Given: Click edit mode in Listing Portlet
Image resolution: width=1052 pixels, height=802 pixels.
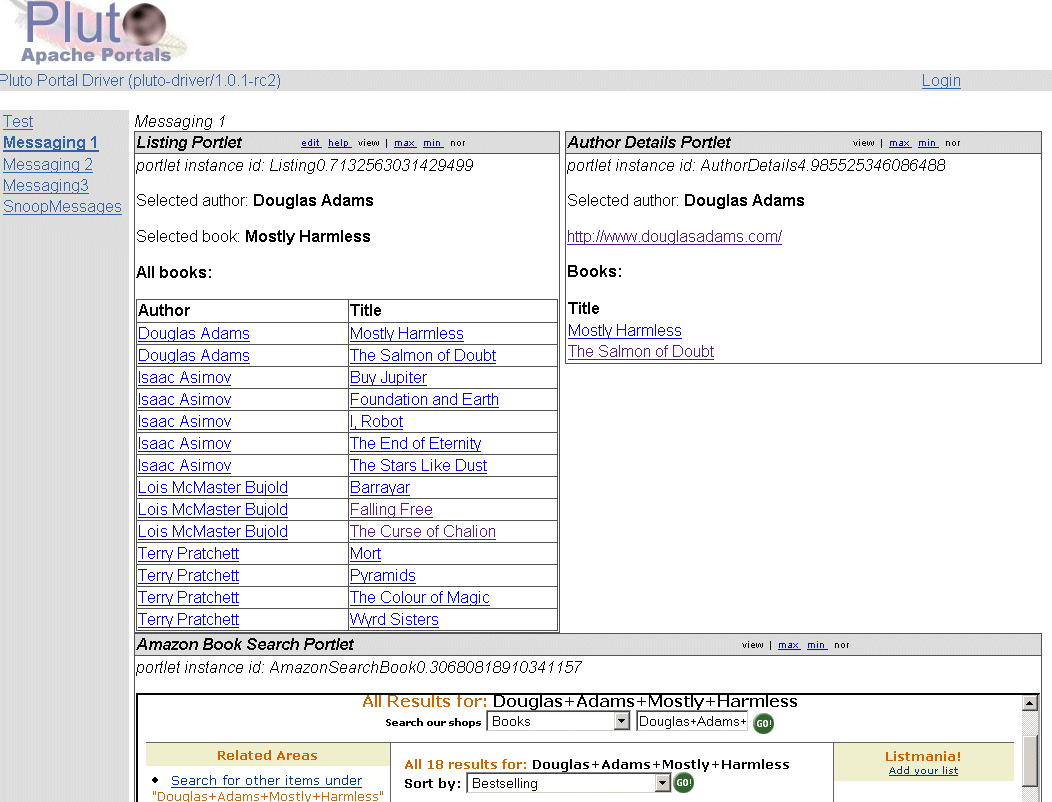Looking at the screenshot, I should [310, 143].
